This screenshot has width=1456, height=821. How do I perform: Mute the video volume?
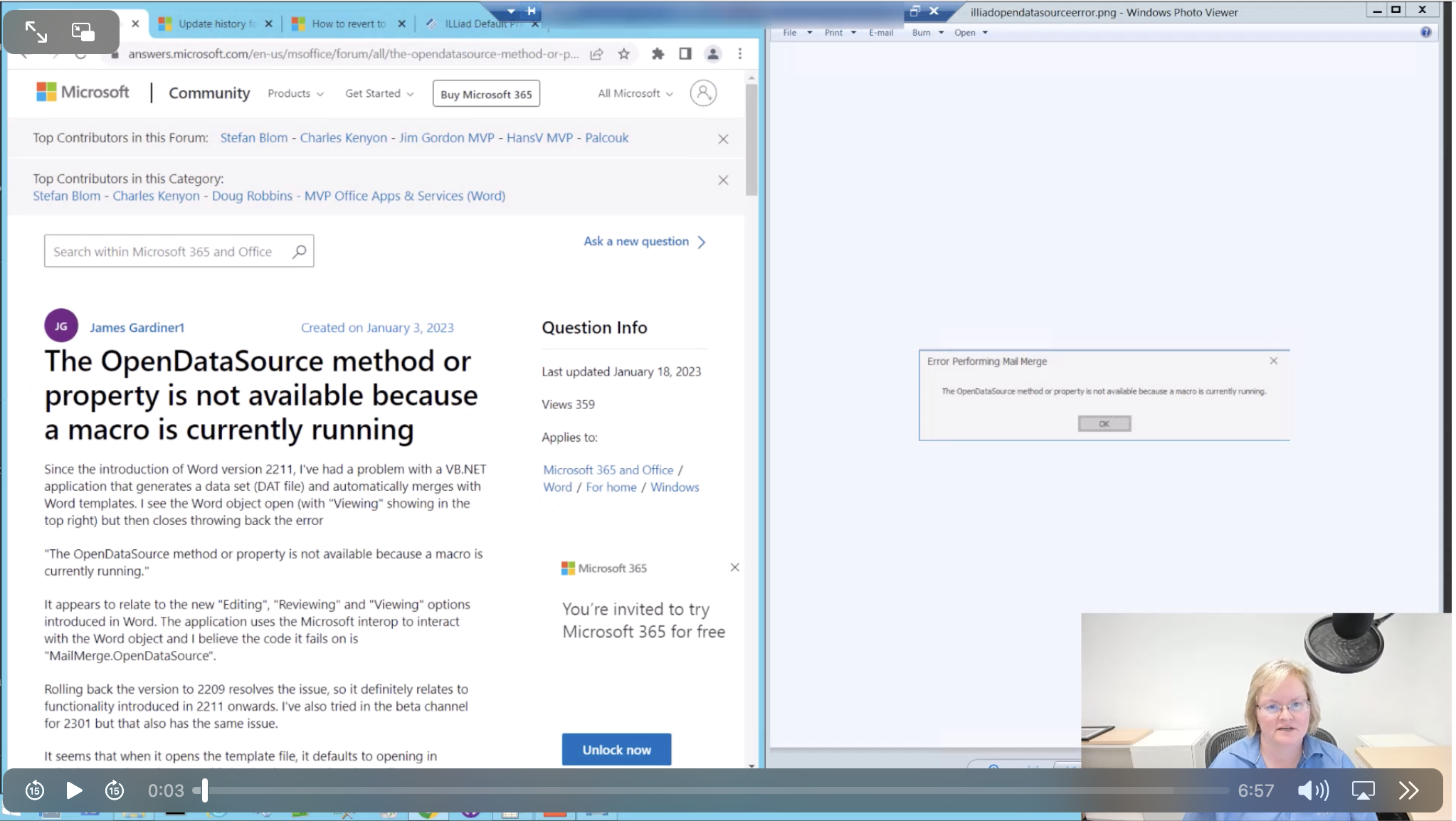(x=1312, y=790)
